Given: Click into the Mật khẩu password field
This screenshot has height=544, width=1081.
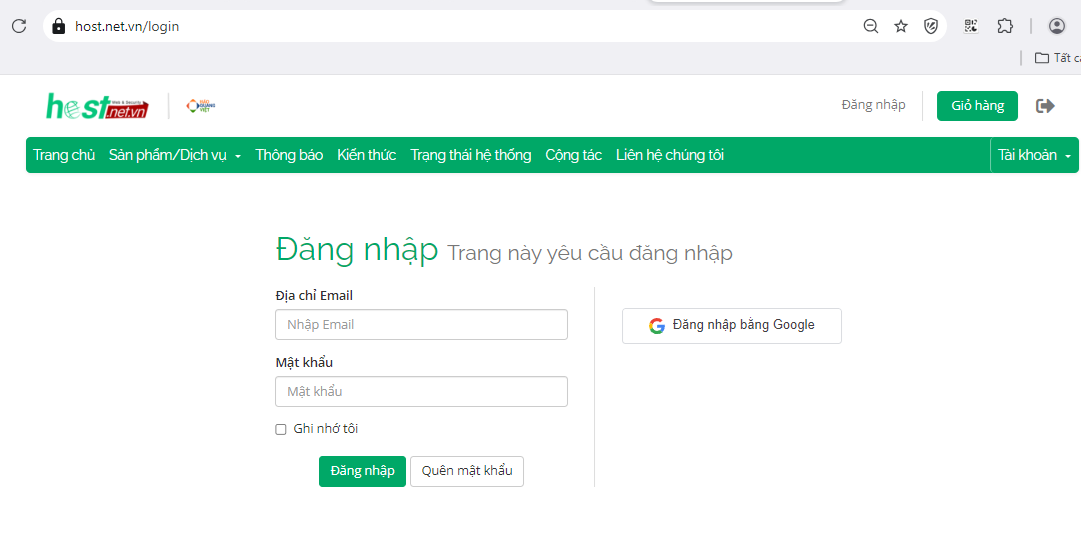Looking at the screenshot, I should click(x=421, y=392).
